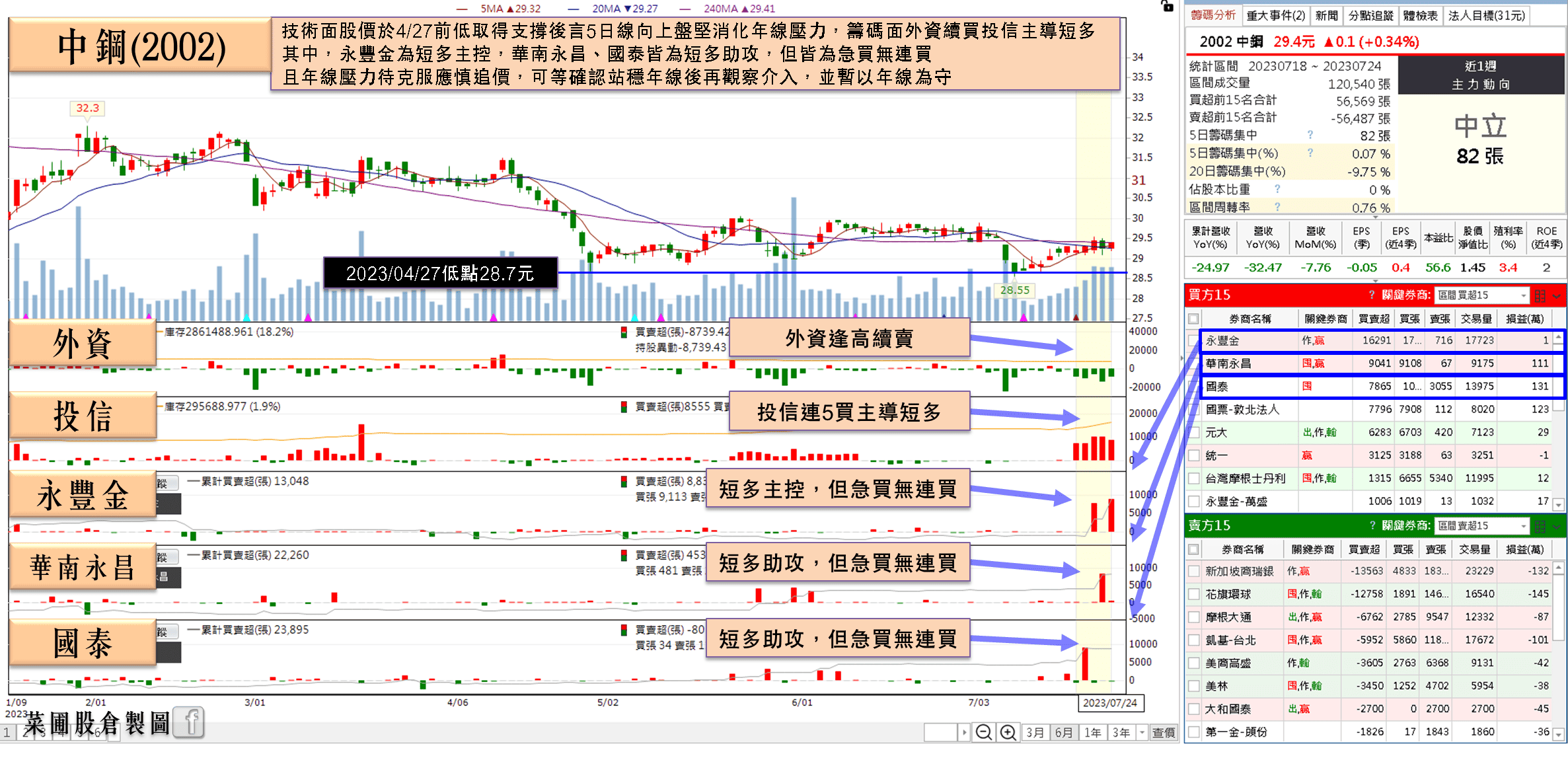Open the 新聞 tab

coord(1326,15)
